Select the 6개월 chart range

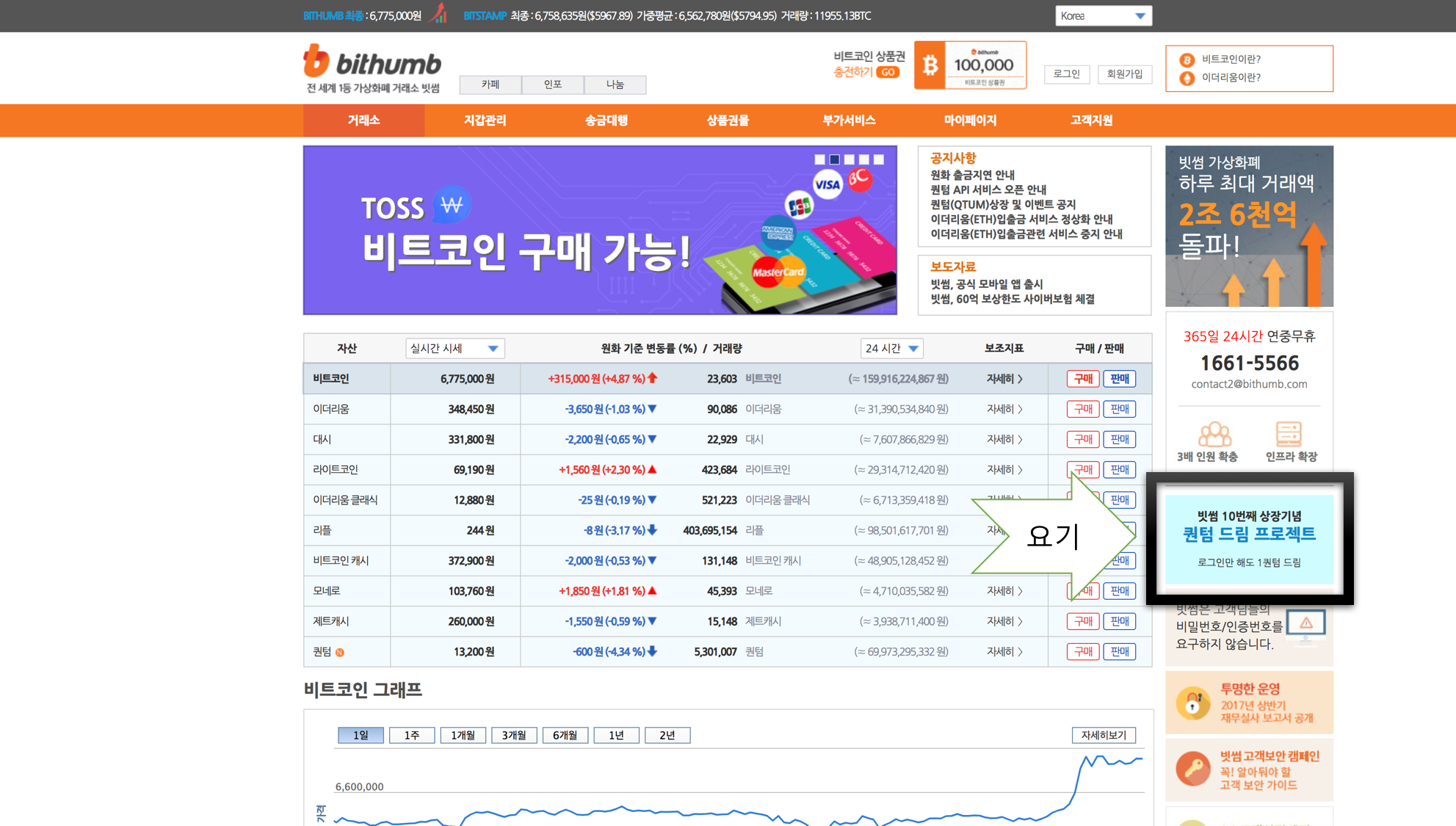565,735
